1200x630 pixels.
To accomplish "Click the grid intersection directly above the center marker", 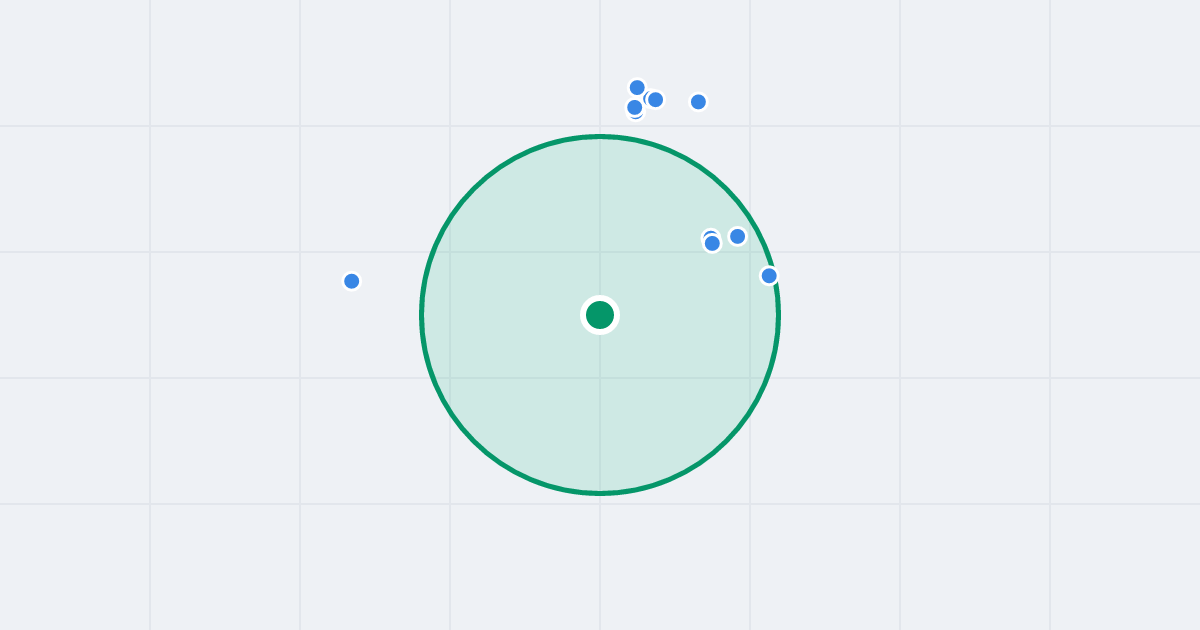I will coord(600,252).
